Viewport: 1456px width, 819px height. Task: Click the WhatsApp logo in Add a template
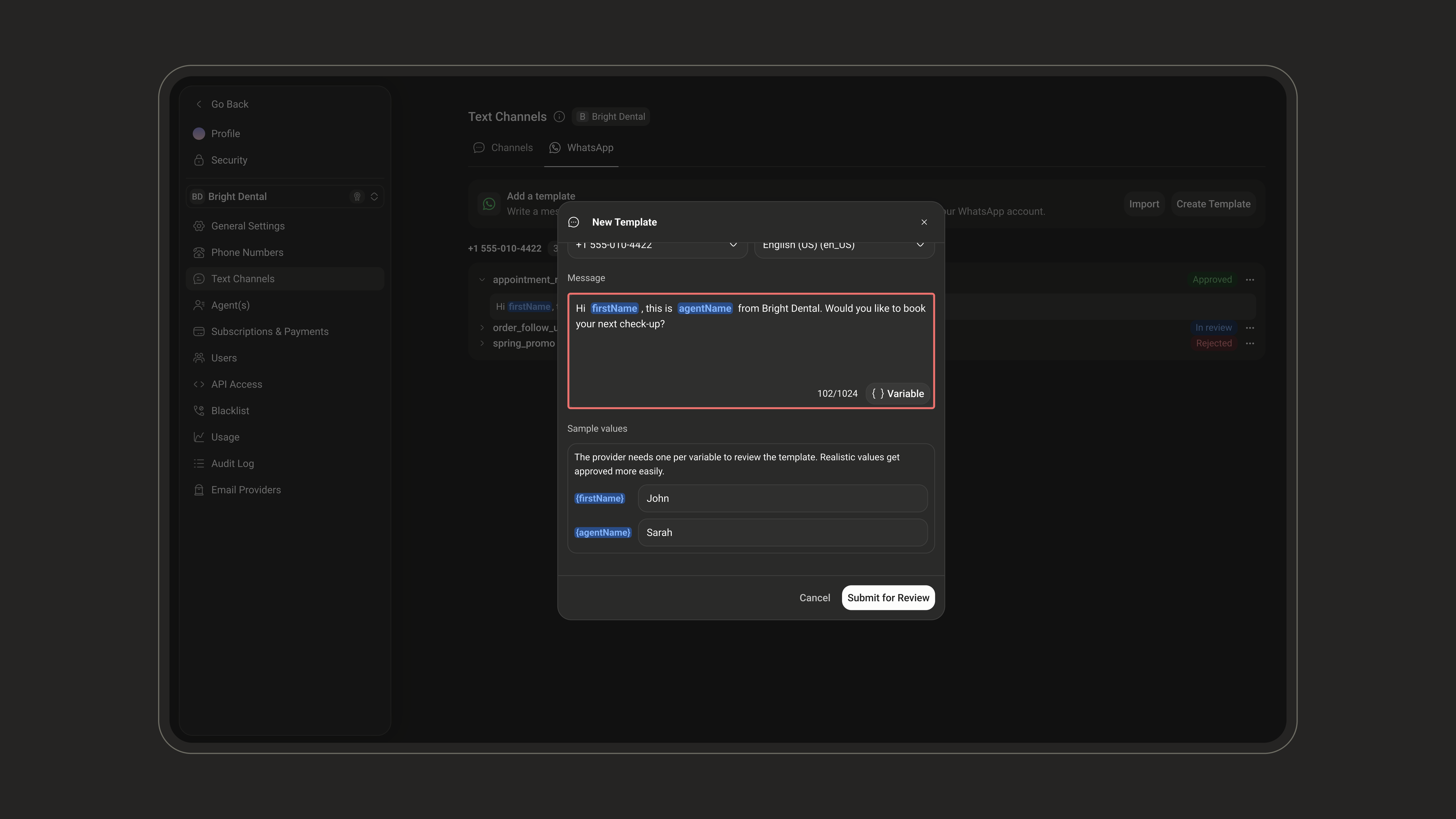click(489, 204)
